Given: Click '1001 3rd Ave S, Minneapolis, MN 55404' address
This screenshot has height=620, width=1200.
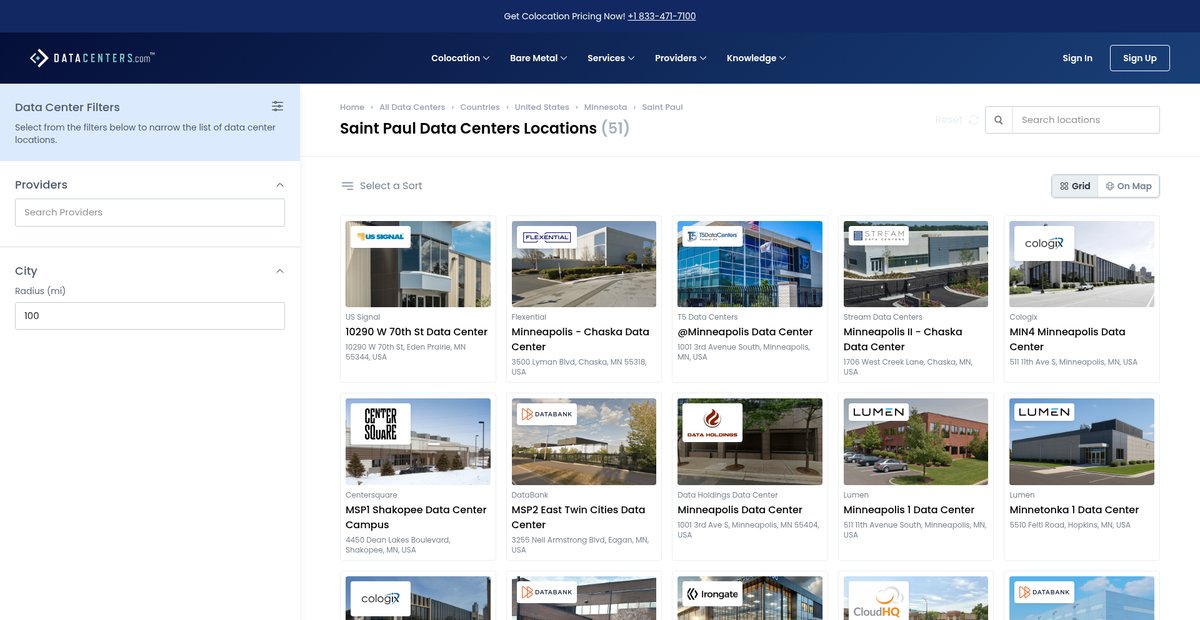Looking at the screenshot, I should [x=748, y=530].
